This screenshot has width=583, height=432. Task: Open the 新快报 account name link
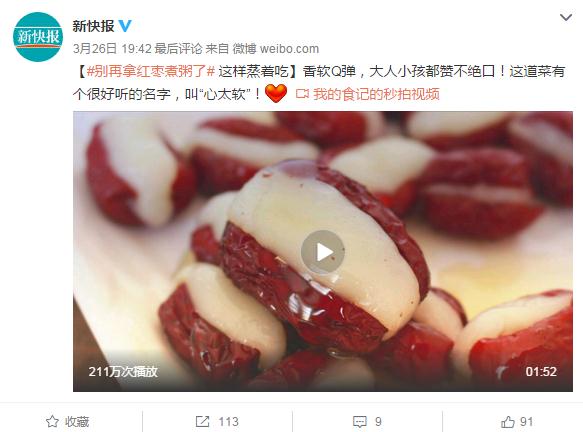(93, 26)
